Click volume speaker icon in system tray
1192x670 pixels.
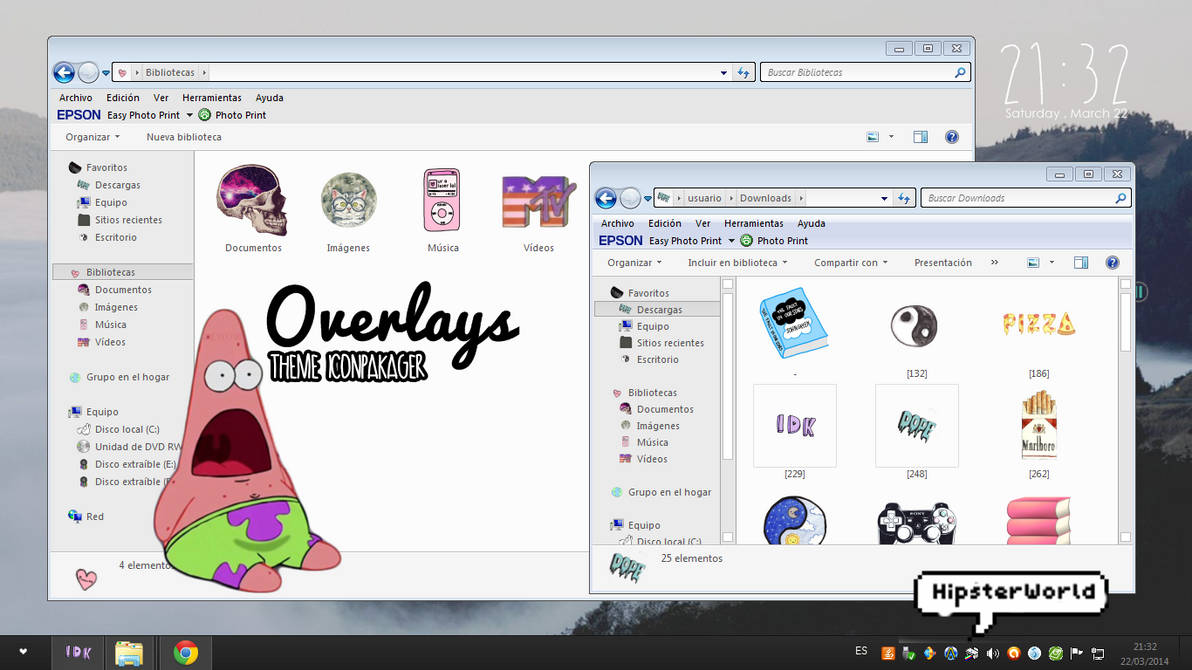point(993,653)
